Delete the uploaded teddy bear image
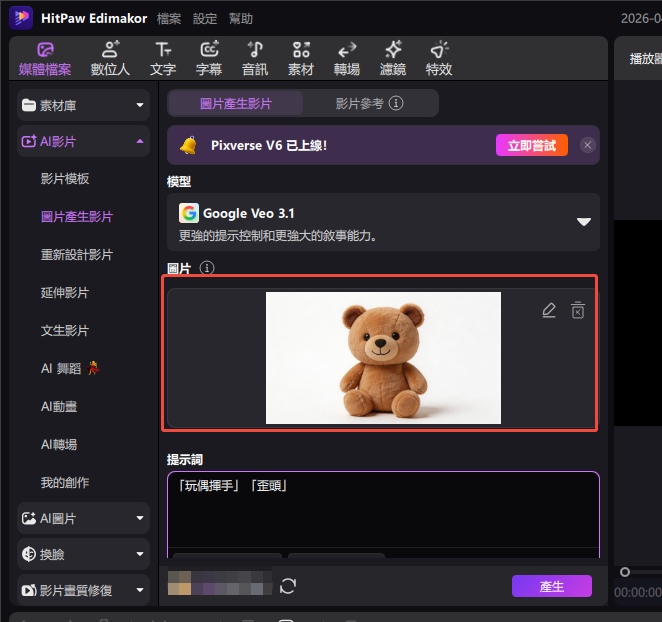This screenshot has height=622, width=662. click(x=577, y=311)
